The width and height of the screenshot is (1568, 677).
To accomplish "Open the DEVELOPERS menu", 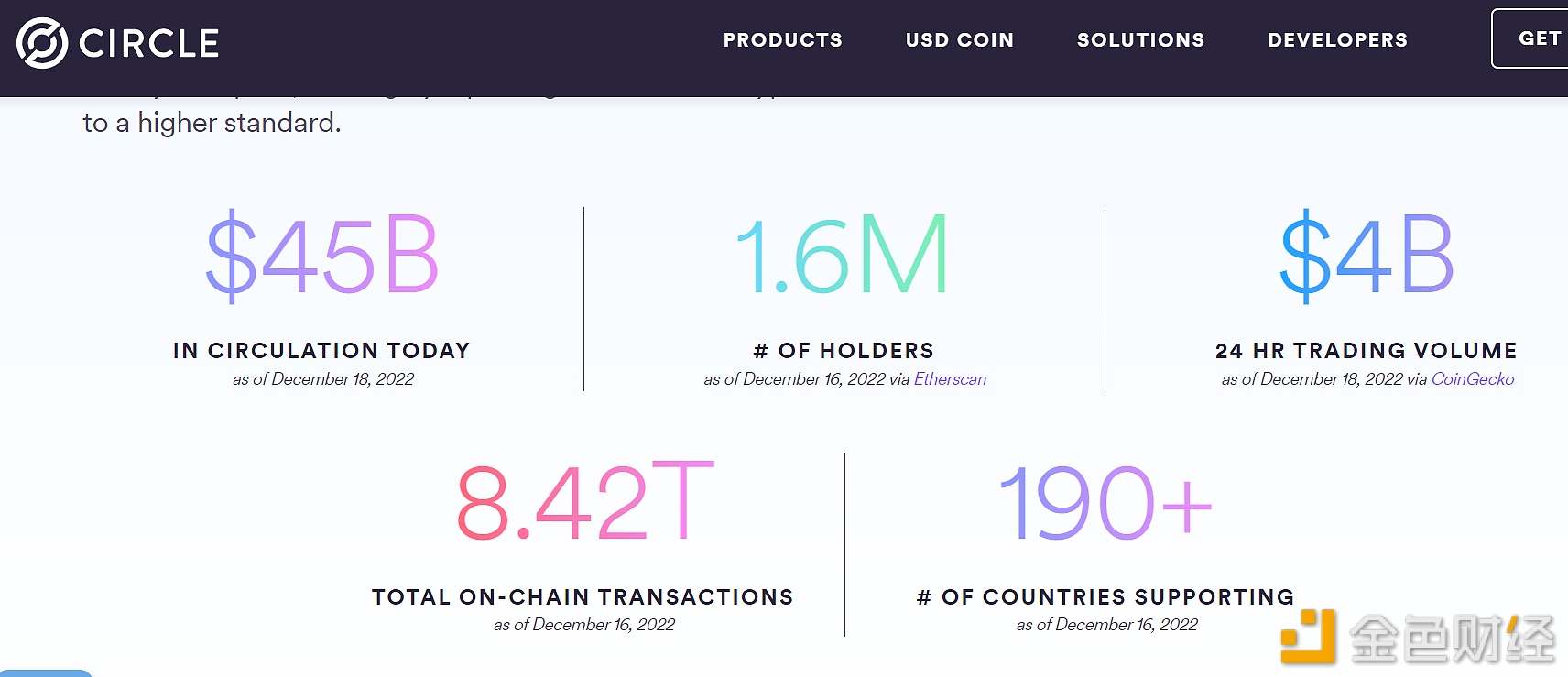I will [1338, 40].
